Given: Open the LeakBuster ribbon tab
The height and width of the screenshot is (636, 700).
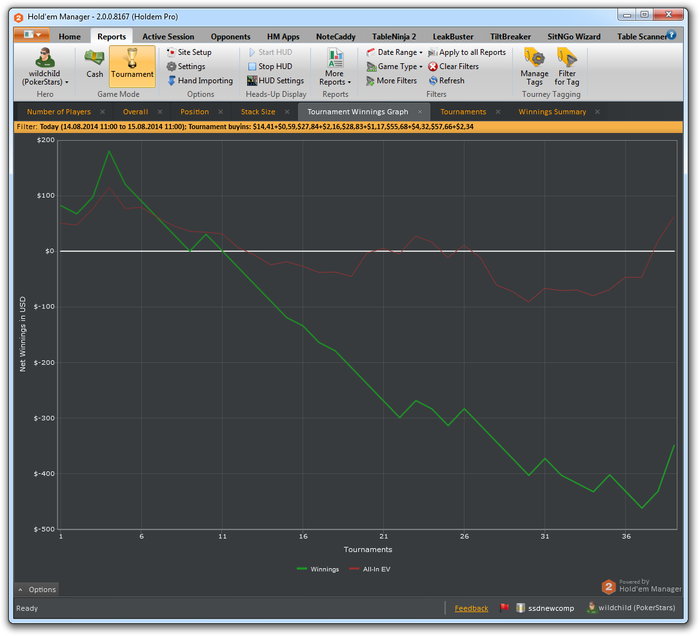Looking at the screenshot, I should (453, 37).
